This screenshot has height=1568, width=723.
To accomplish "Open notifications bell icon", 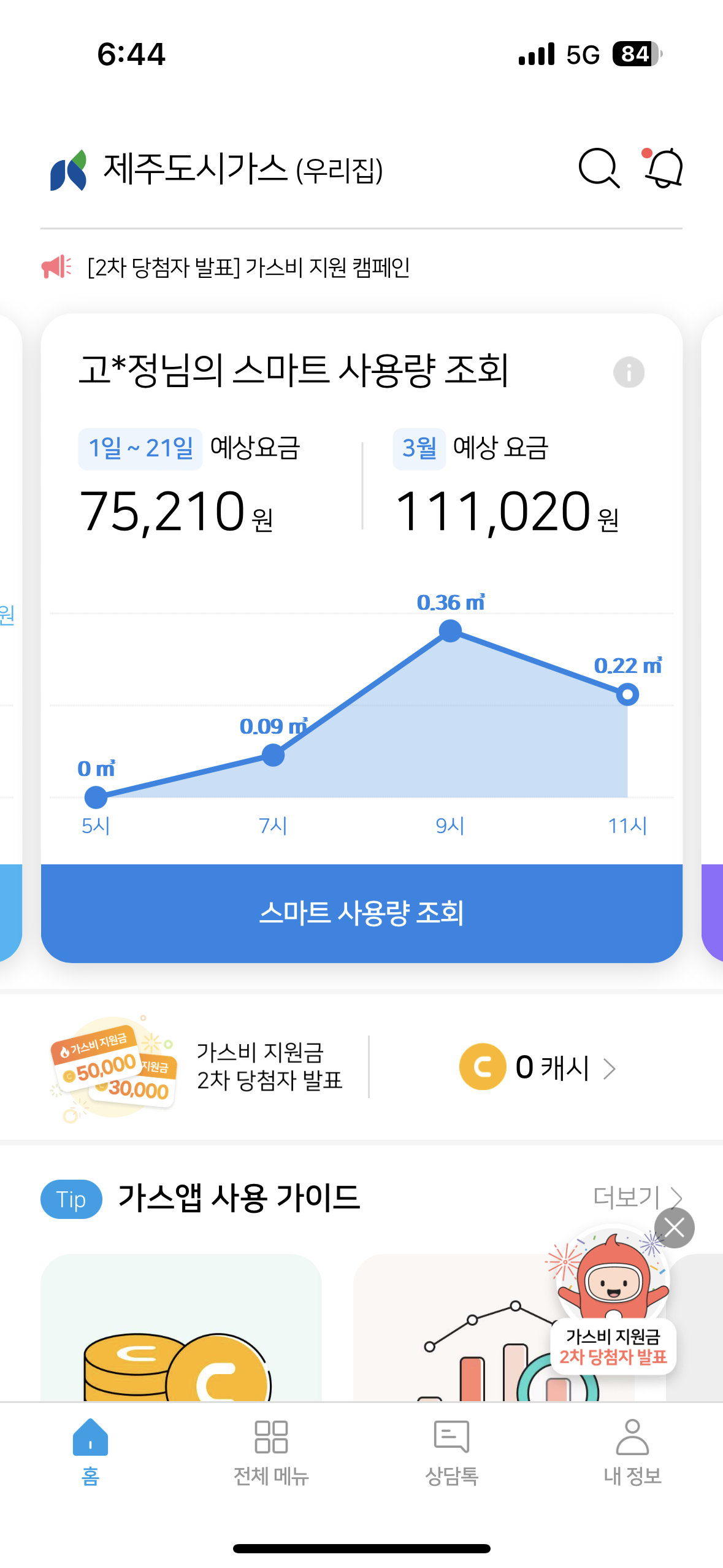I will coord(664,167).
